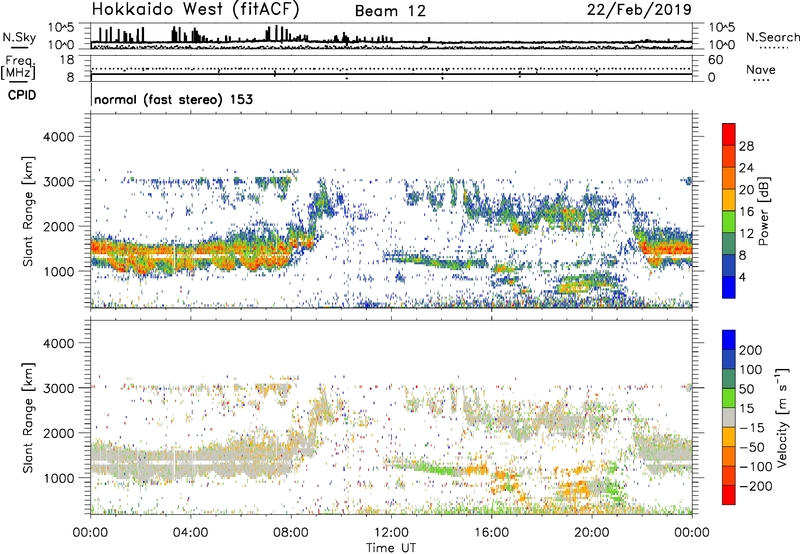Screen dimensions: 800x554
Task: Click the "100" velocity colorbar label
Action: point(751,370)
